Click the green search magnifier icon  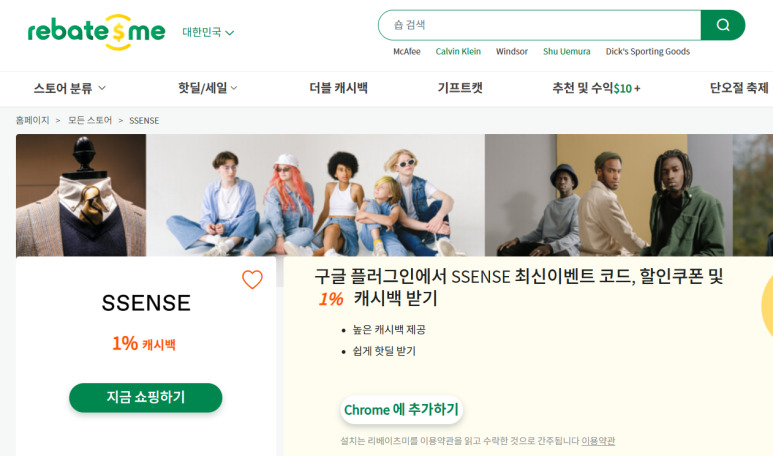click(723, 25)
